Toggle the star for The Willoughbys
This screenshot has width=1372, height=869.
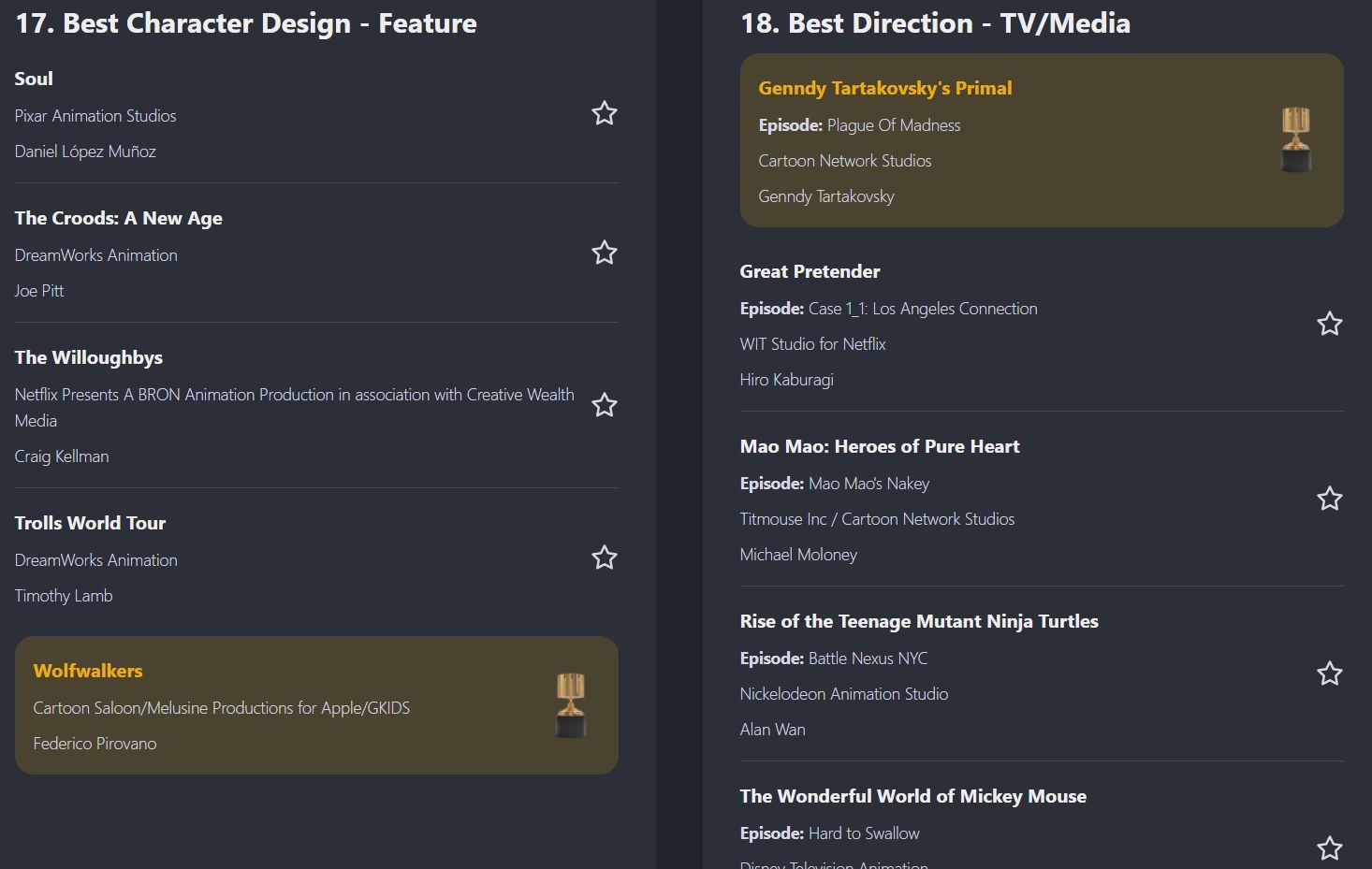coord(605,405)
